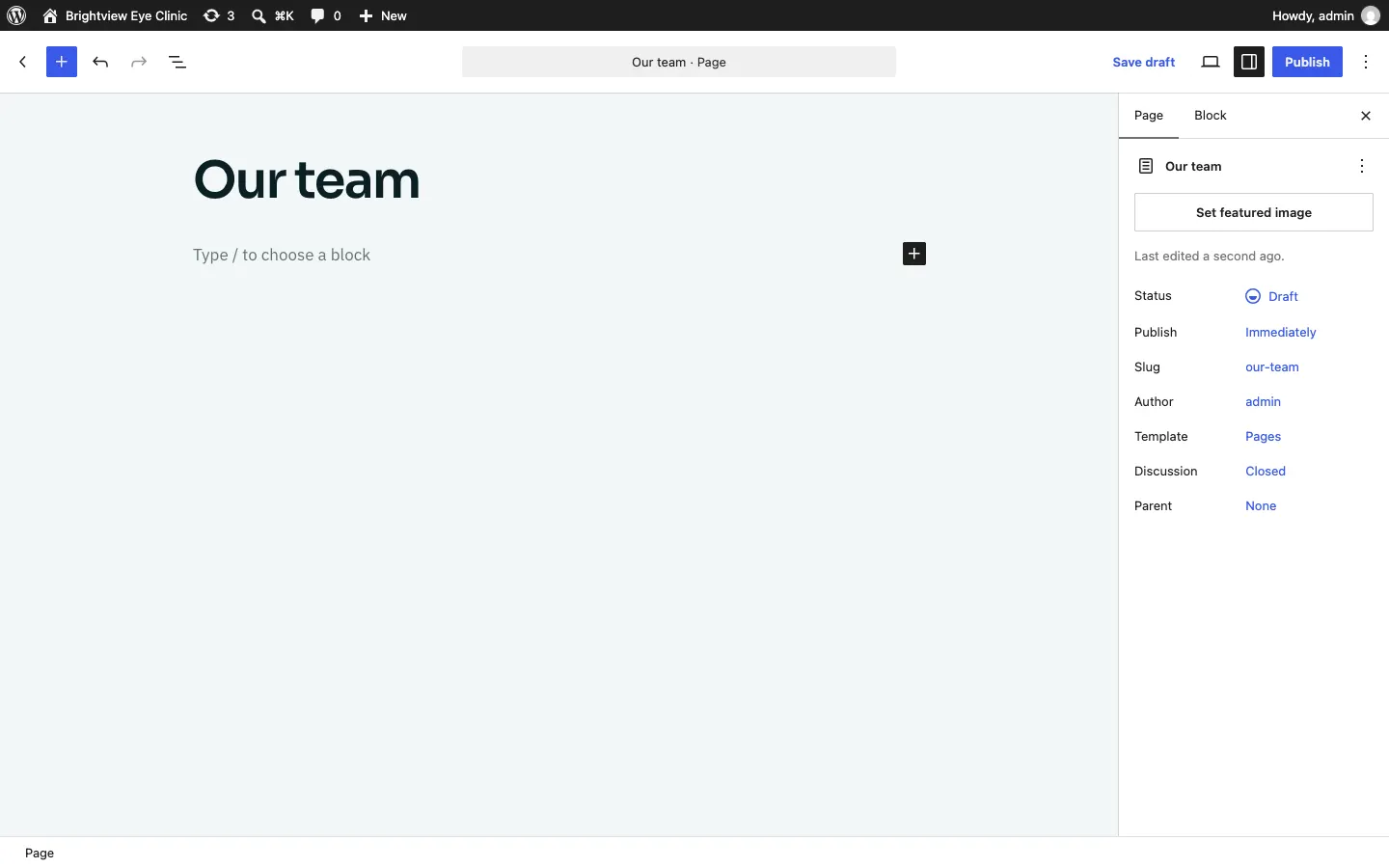Add a block with the black plus button
The width and height of the screenshot is (1389, 868).
coord(914,254)
